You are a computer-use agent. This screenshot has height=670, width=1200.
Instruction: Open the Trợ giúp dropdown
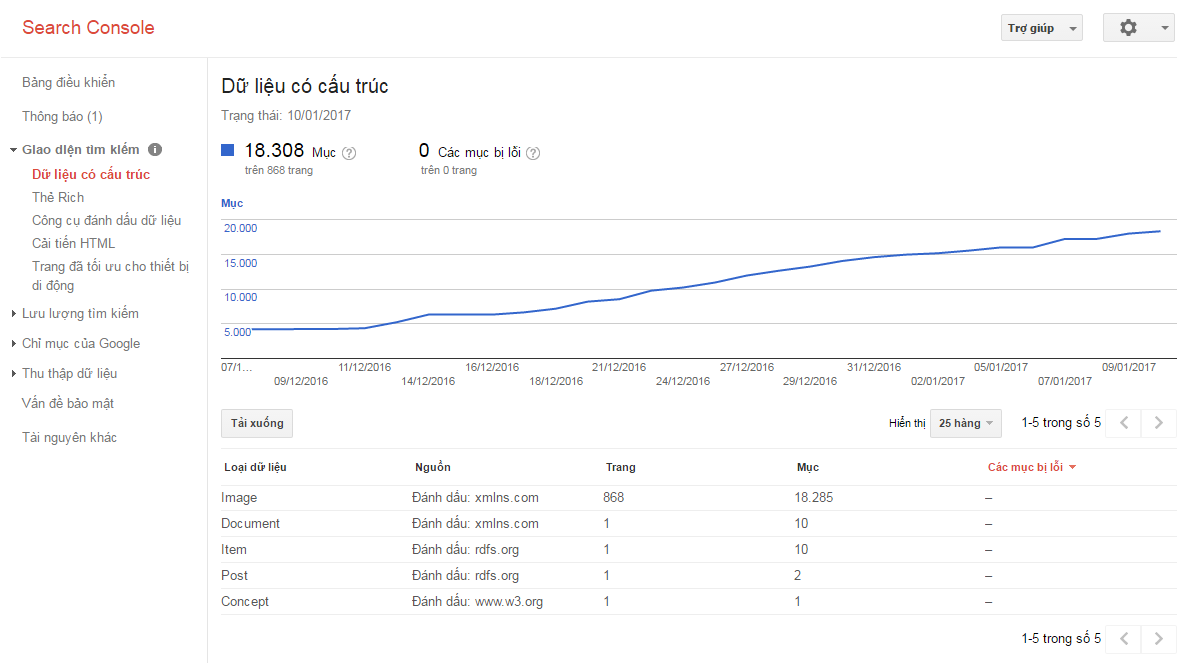[x=1041, y=28]
